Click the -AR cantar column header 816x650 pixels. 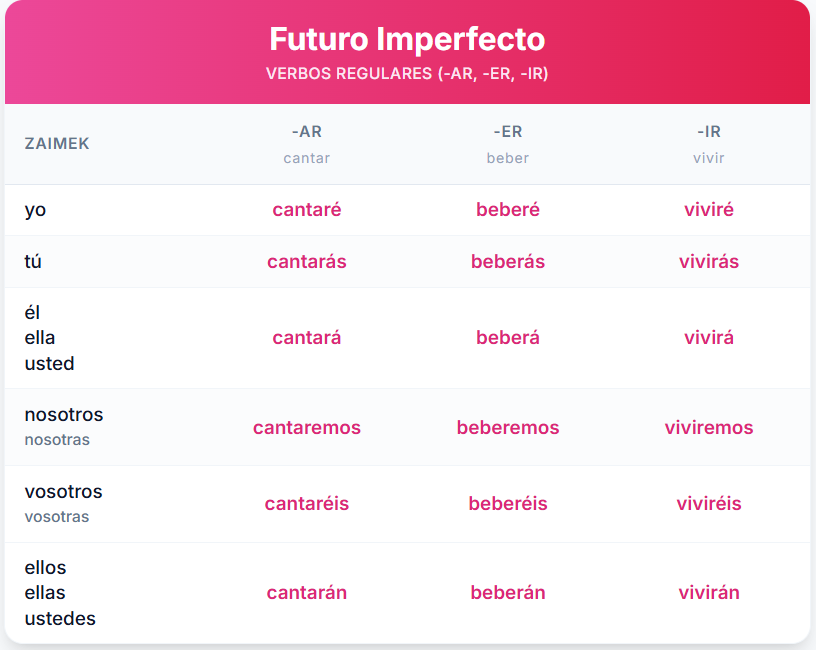tap(307, 144)
